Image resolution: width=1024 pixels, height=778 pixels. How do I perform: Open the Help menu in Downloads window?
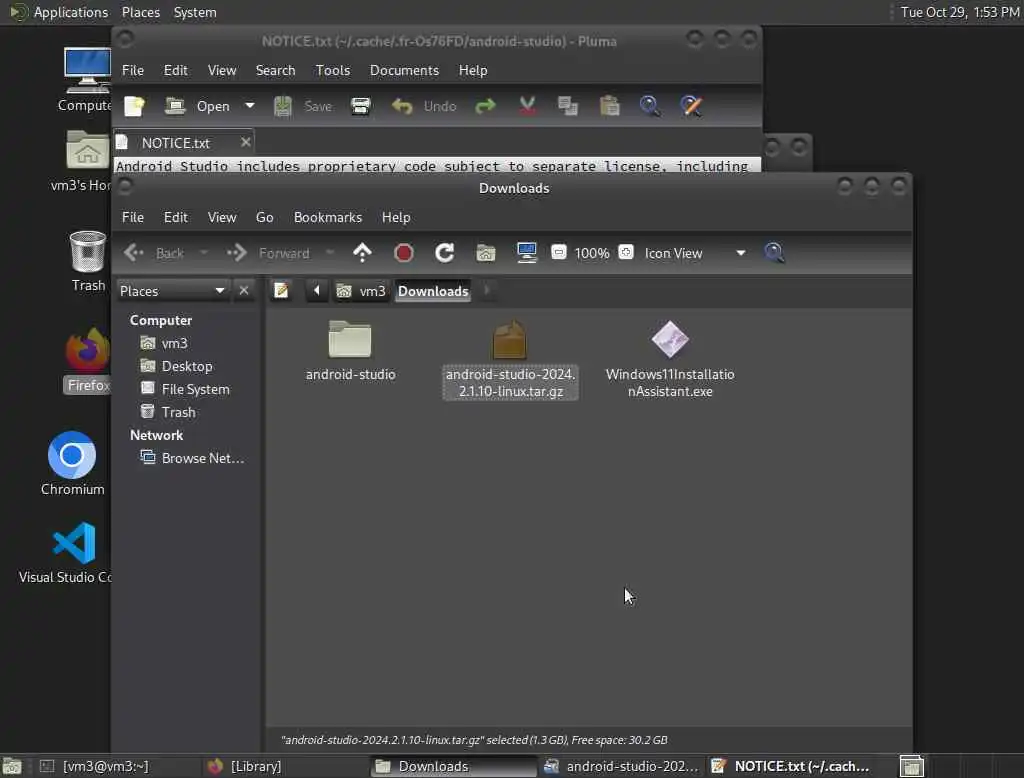pos(396,217)
